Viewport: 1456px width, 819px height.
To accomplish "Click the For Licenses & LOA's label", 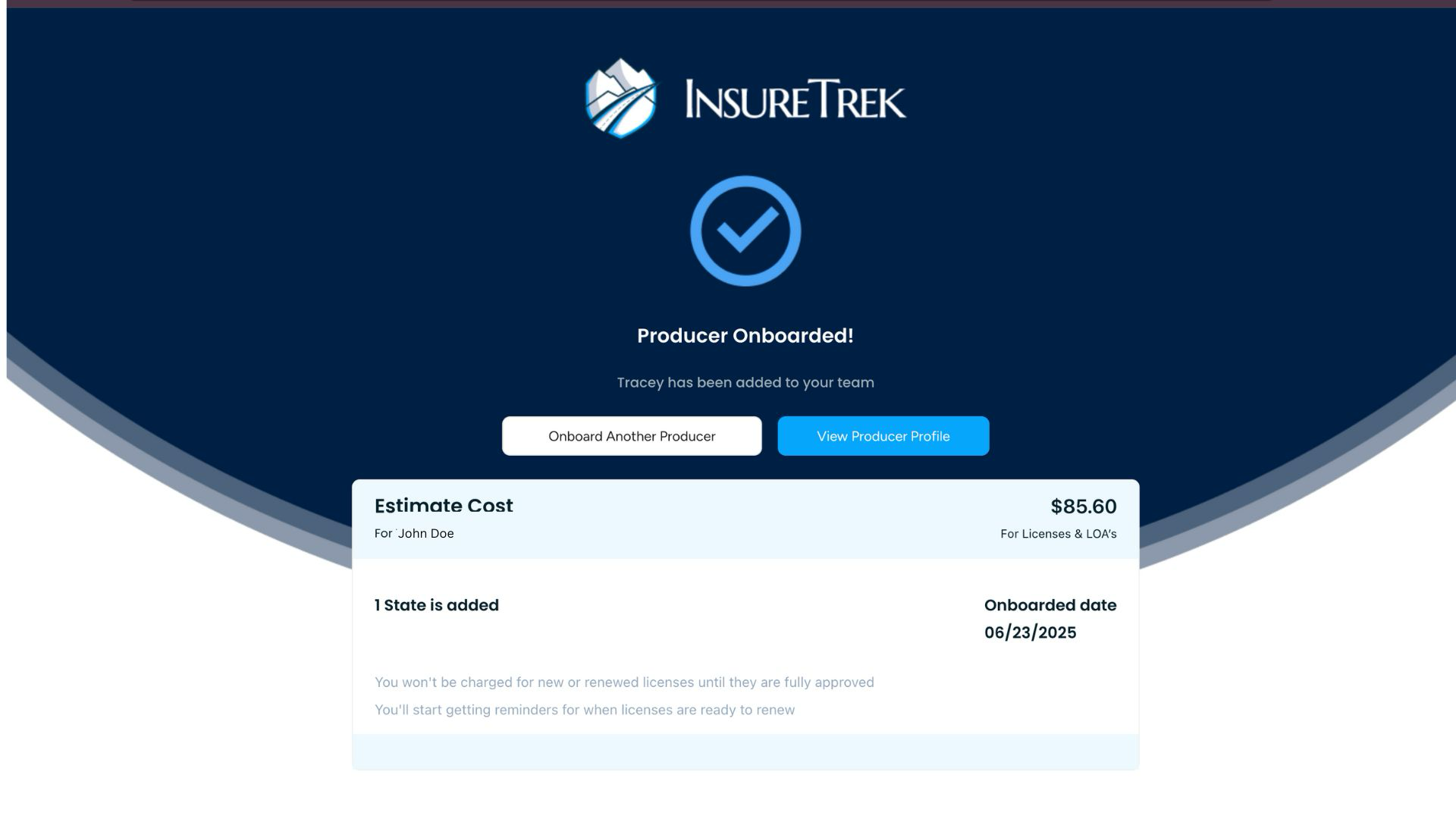I will pos(1058,533).
